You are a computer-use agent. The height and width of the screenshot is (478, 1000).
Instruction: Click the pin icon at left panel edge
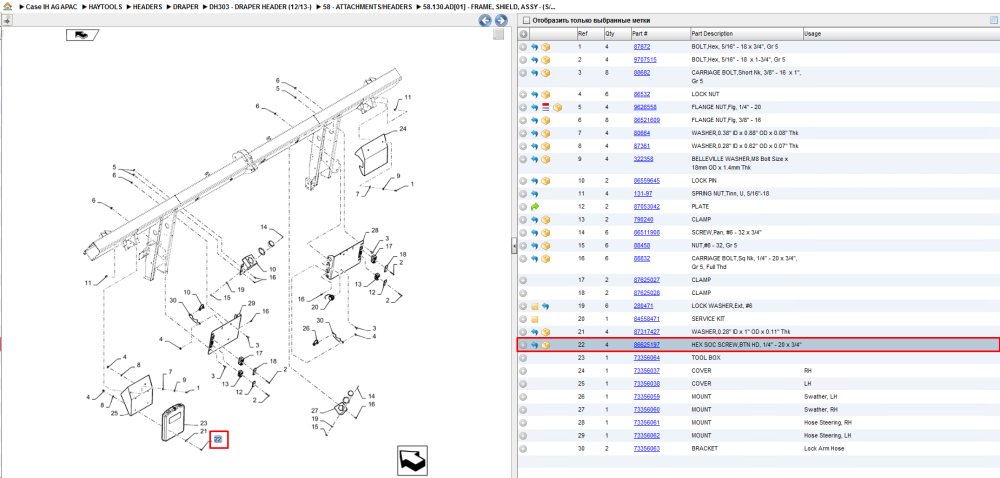click(6, 20)
